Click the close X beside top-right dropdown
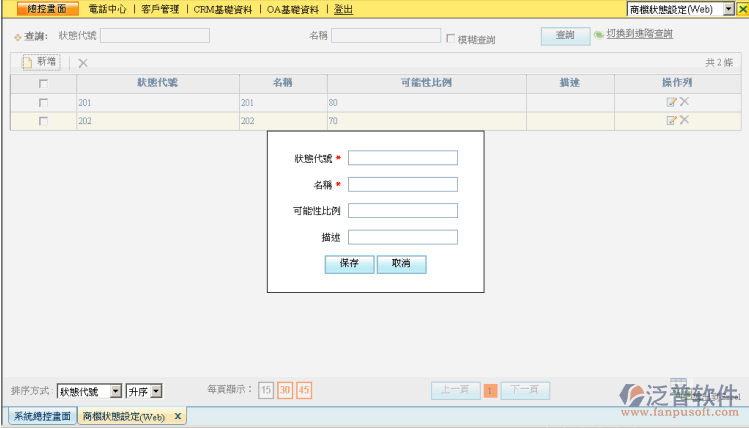 742,9
